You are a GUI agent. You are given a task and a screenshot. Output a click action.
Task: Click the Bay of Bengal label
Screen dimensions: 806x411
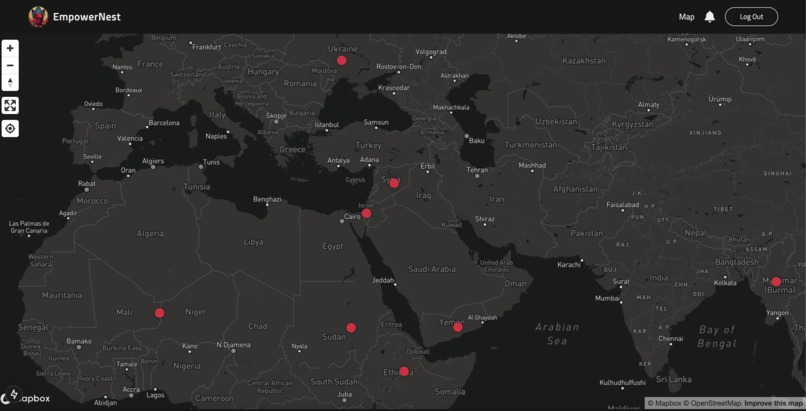[x=717, y=337]
